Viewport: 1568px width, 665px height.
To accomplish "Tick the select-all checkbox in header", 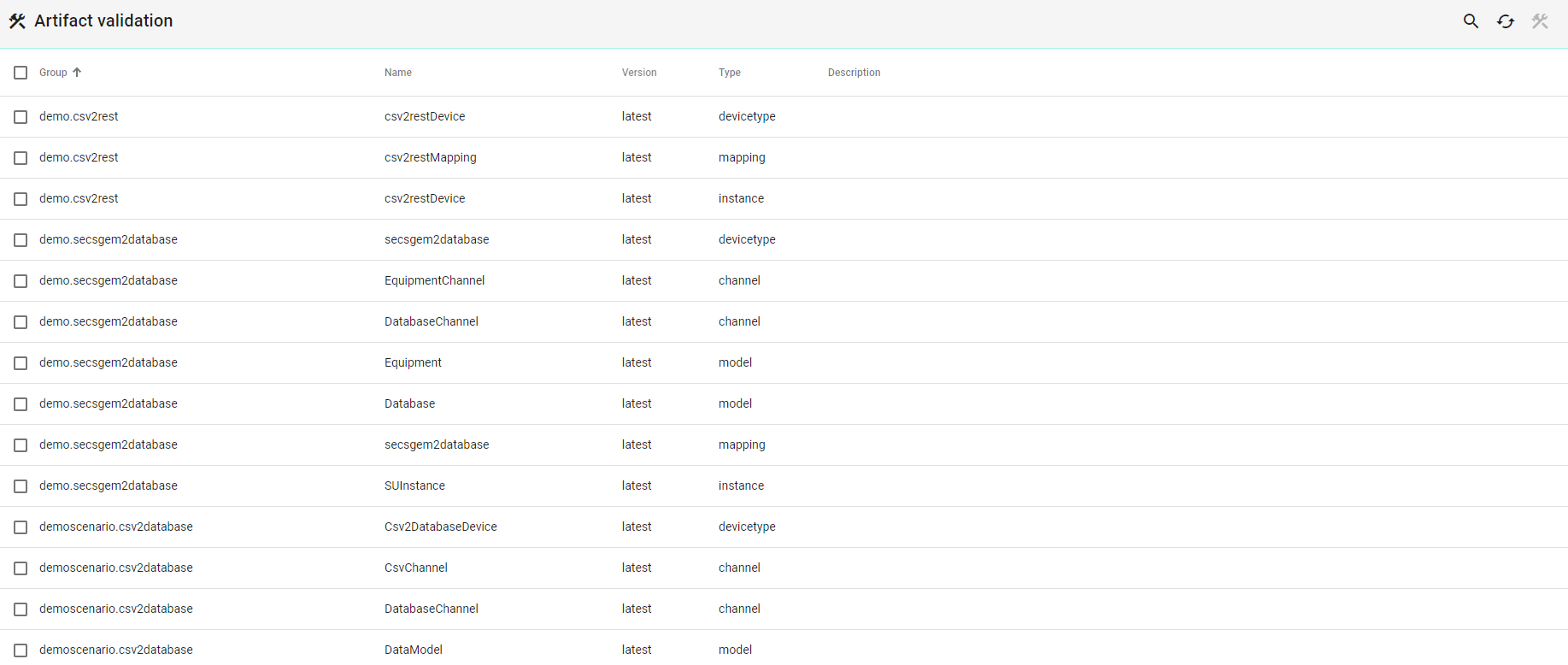I will click(21, 73).
